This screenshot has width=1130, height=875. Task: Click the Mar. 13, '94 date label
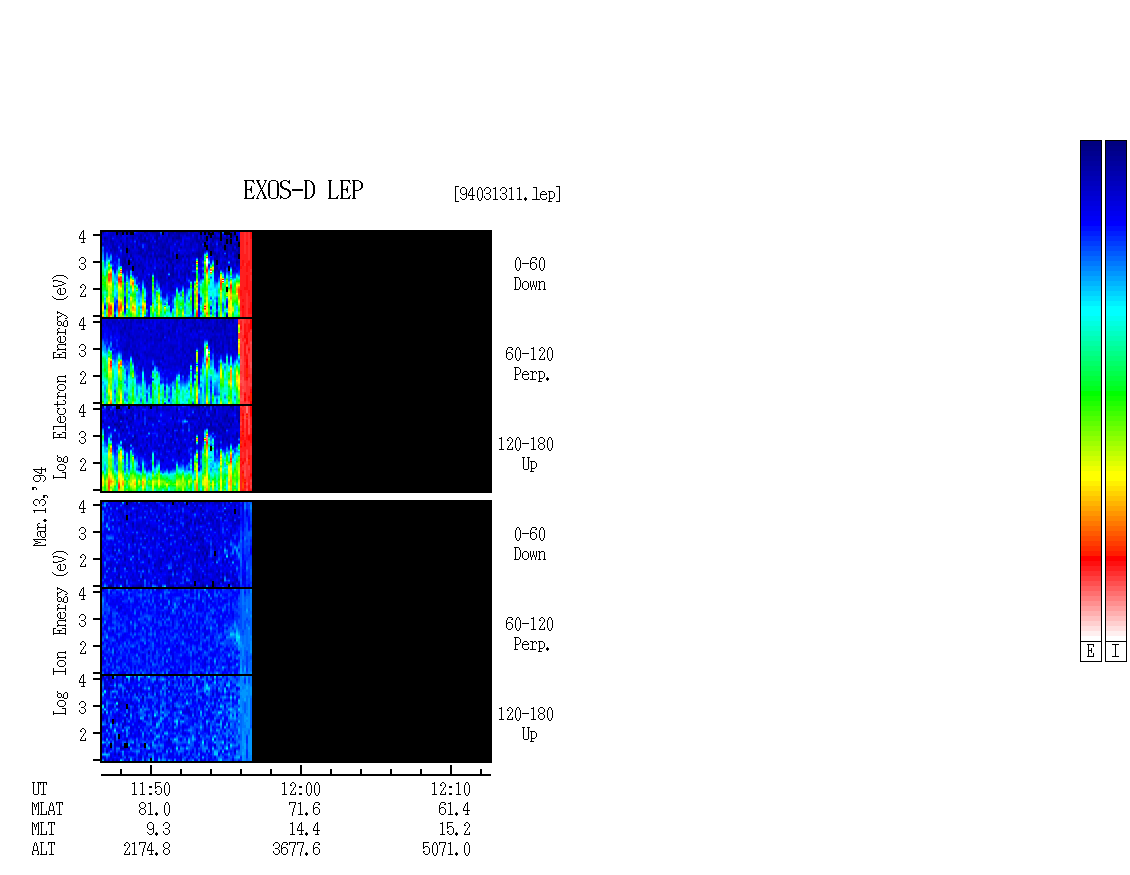[x=40, y=506]
